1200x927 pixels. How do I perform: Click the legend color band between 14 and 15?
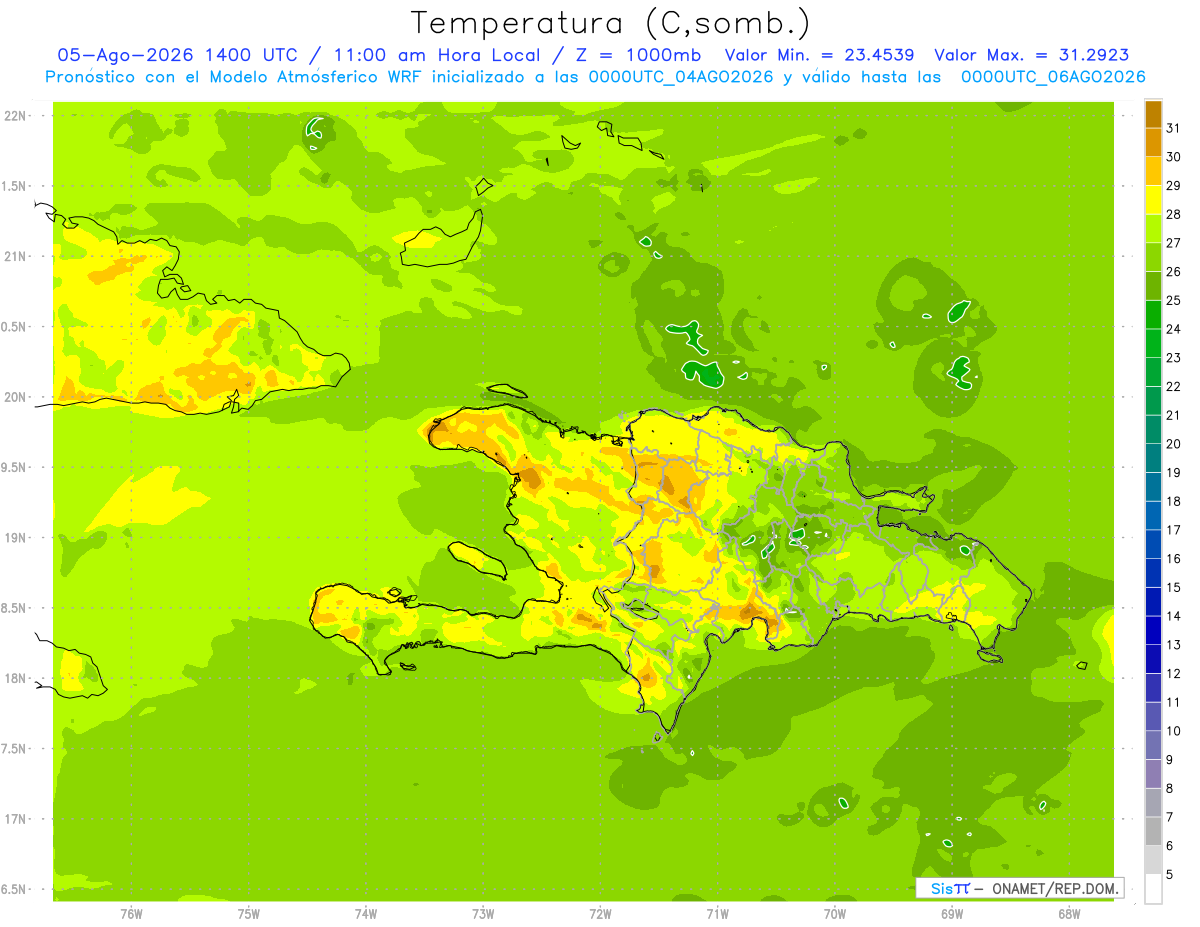tap(1153, 602)
